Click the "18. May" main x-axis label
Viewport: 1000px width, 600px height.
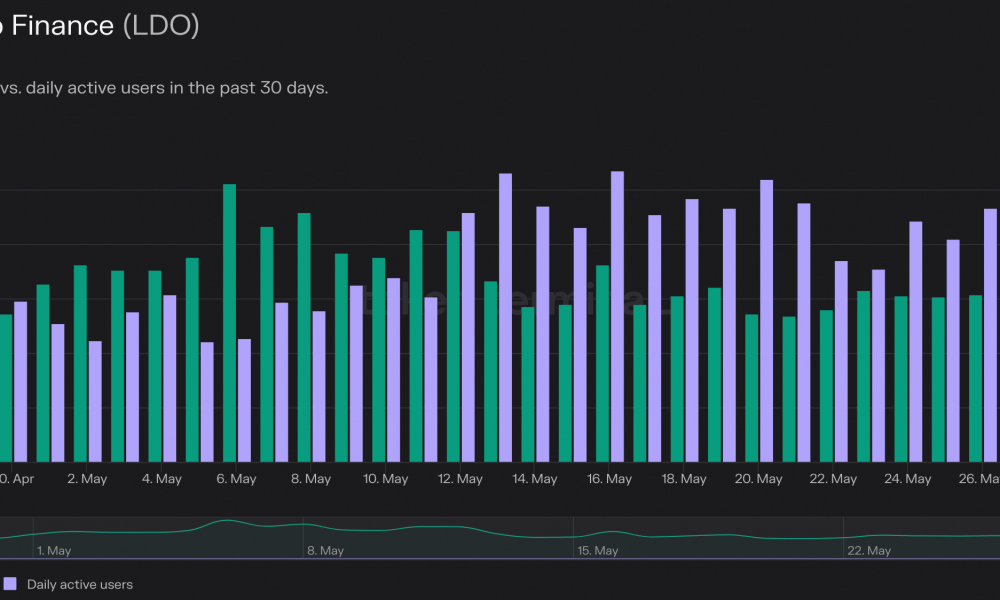click(684, 479)
